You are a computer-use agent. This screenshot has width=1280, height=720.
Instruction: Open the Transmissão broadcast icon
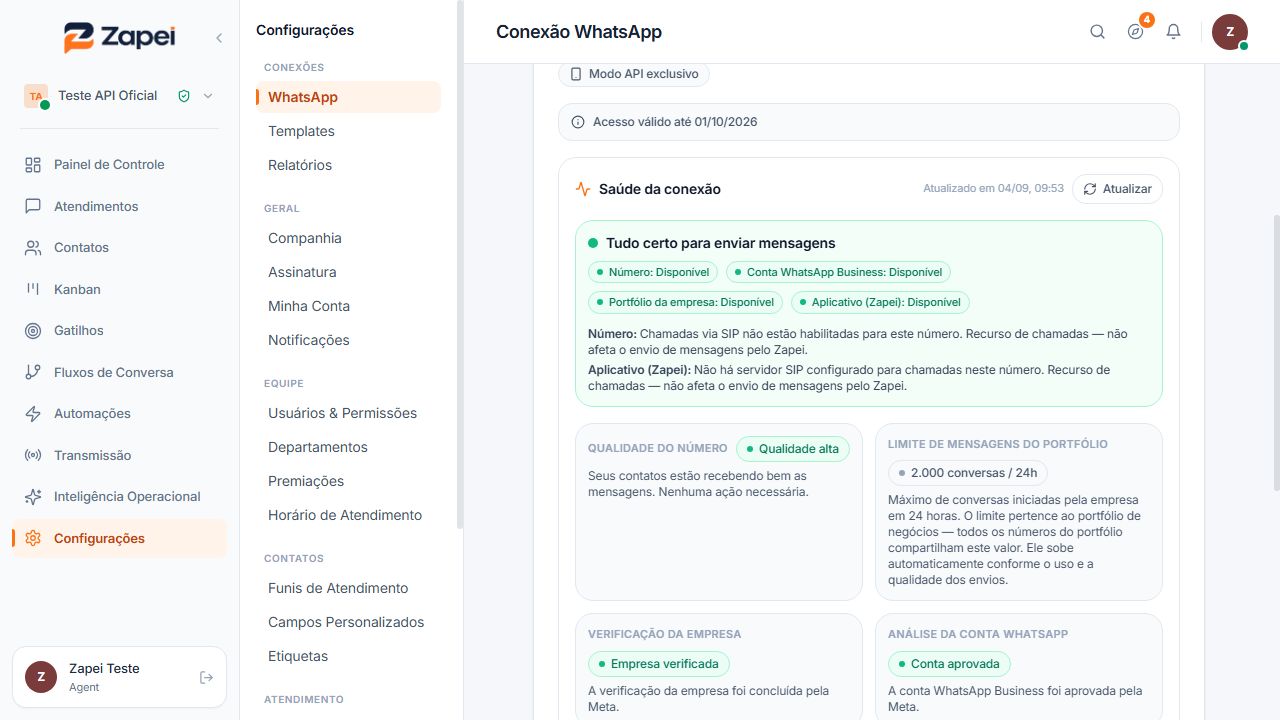point(33,455)
